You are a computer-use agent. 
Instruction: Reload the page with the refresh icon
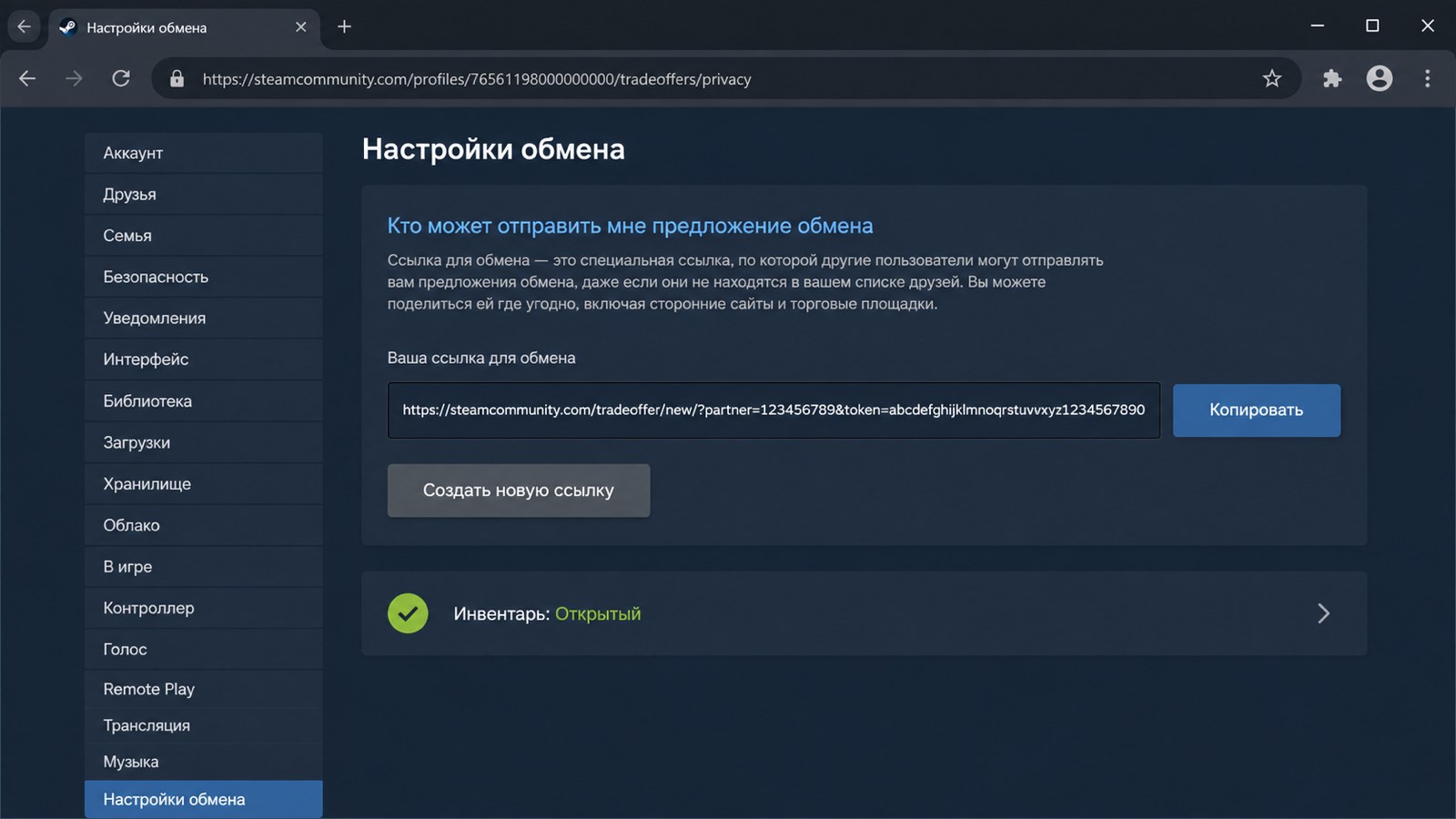tap(121, 79)
